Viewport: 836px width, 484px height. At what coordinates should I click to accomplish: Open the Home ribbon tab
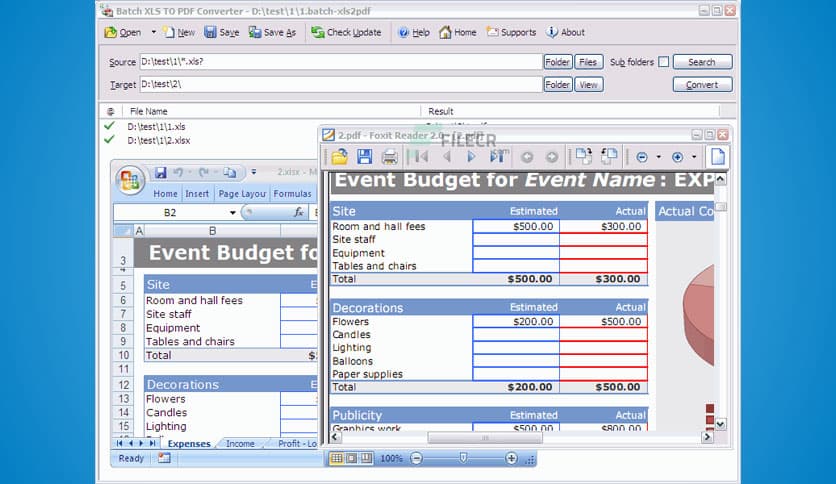(165, 194)
